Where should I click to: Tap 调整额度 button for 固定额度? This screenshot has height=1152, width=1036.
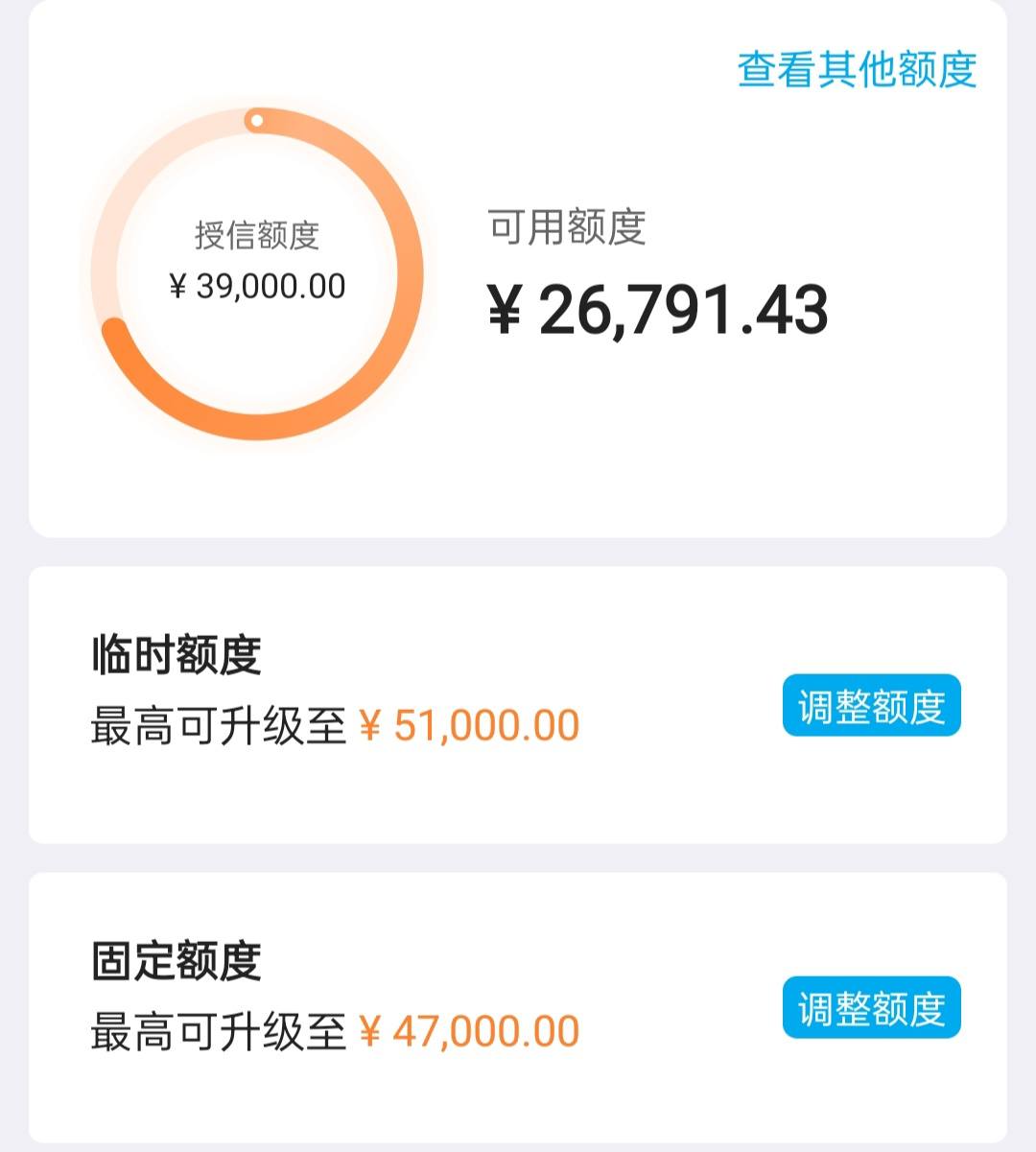871,1007
